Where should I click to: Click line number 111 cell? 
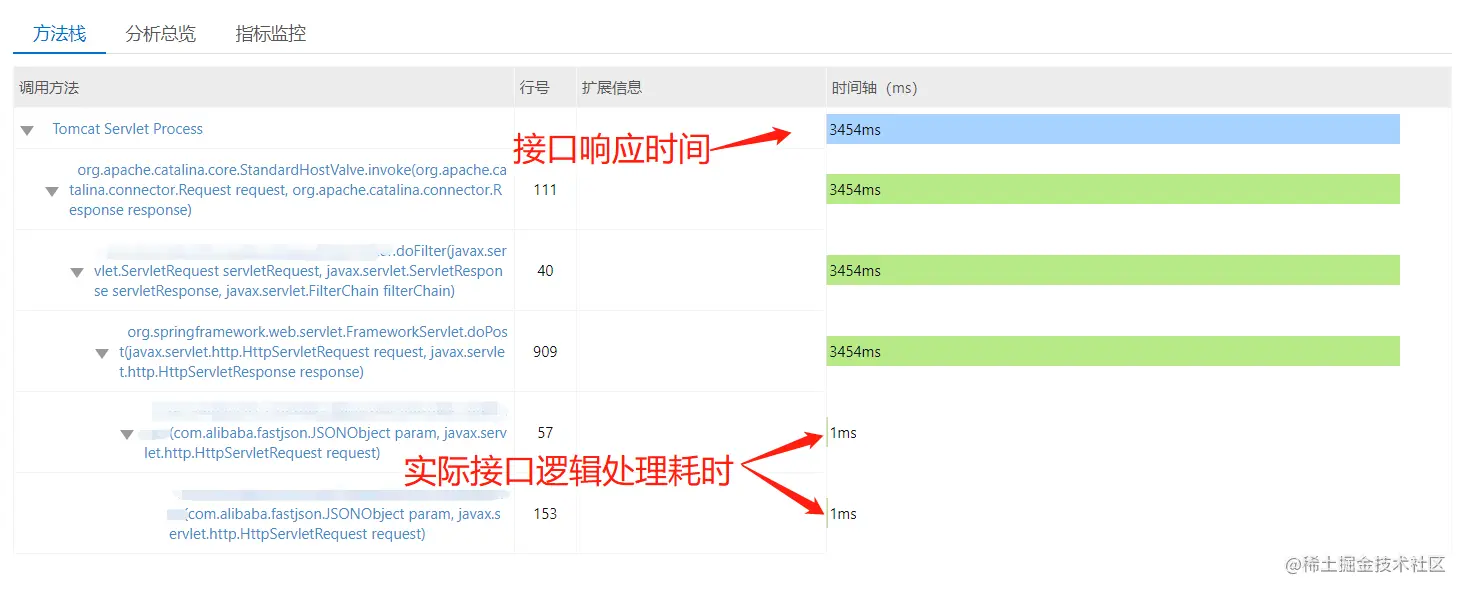tap(545, 190)
